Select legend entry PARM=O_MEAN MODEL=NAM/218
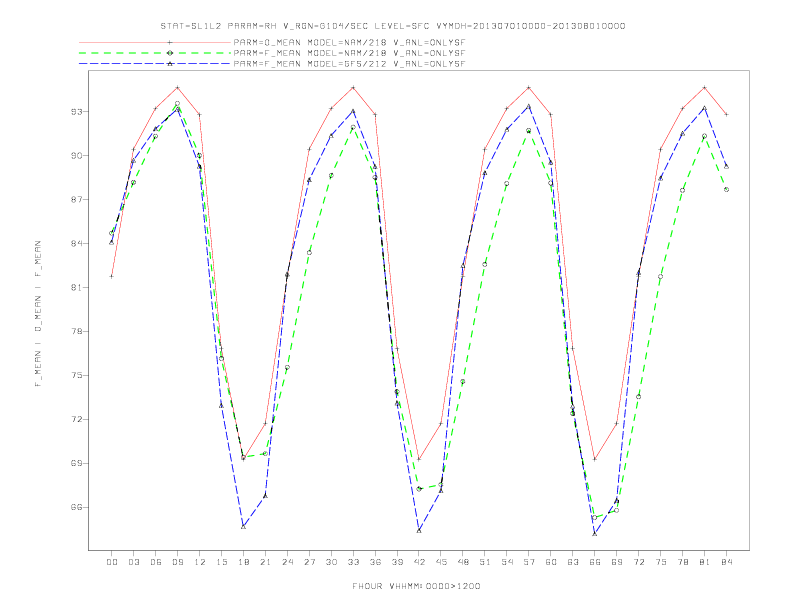This screenshot has width=792, height=612. [x=349, y=42]
